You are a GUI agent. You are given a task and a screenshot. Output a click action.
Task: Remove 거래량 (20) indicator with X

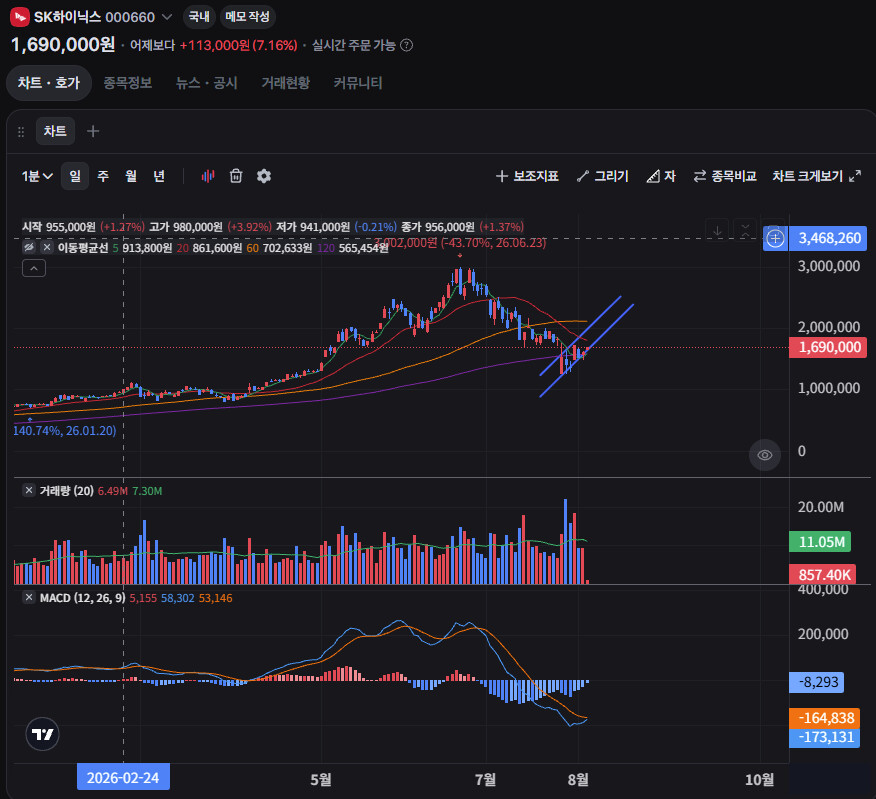pyautogui.click(x=29, y=491)
